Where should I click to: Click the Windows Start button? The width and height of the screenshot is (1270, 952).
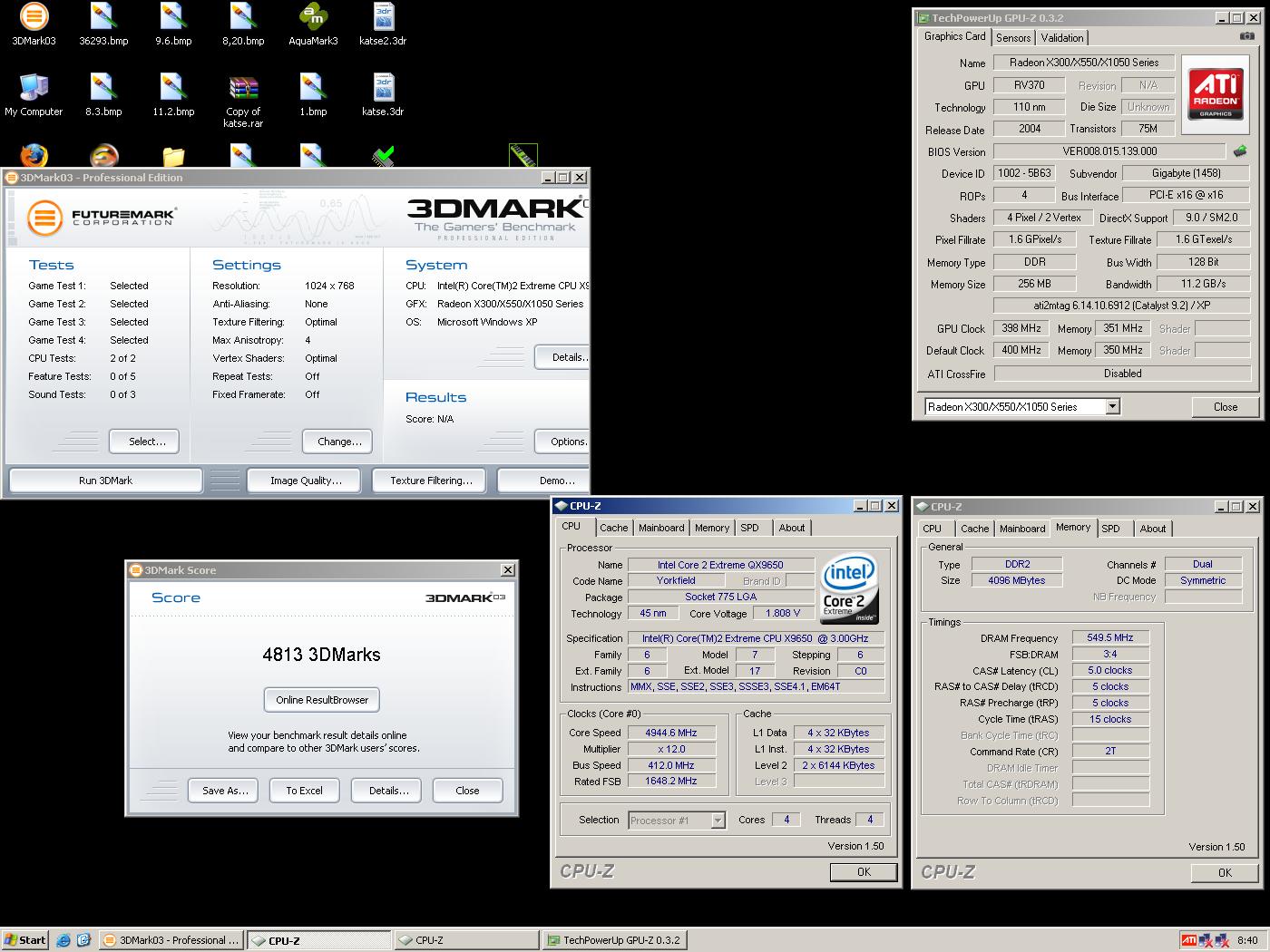point(24,940)
